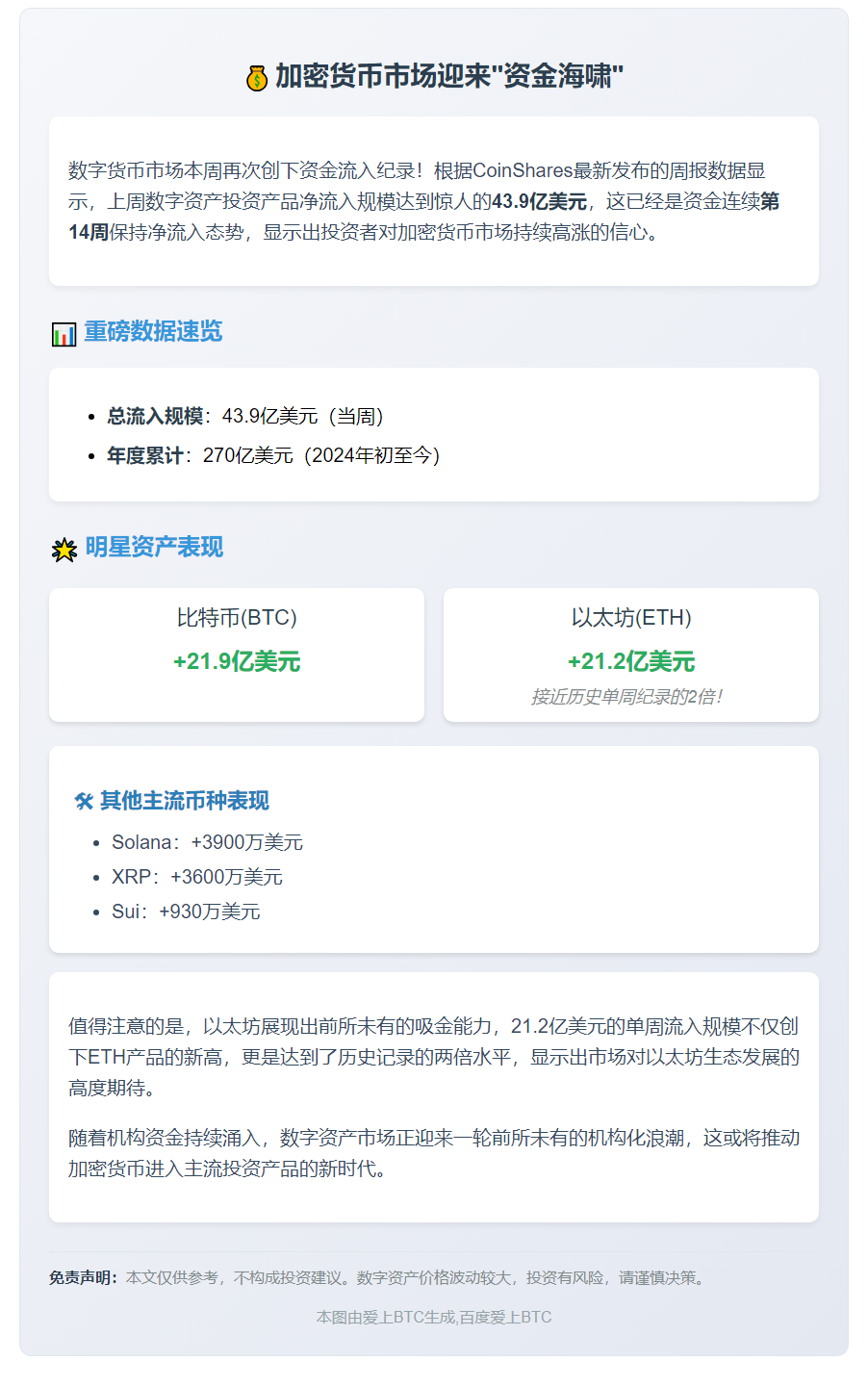This screenshot has width=868, height=1387.
Task: Expand the 其他主流币种表现 subsection heading
Action: pyautogui.click(x=181, y=800)
